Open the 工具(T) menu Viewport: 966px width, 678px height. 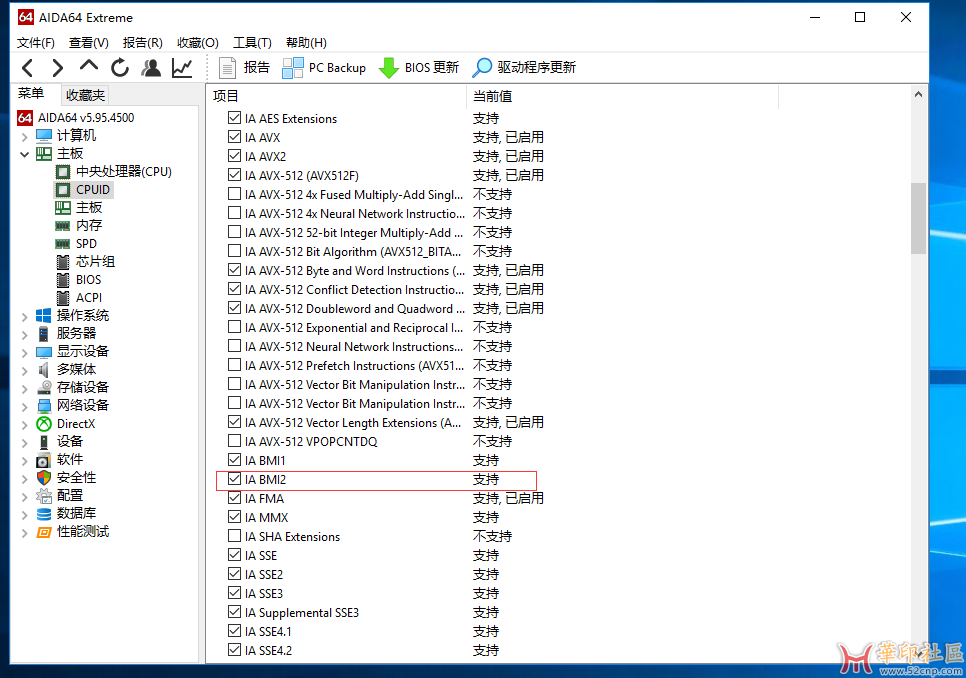(252, 42)
